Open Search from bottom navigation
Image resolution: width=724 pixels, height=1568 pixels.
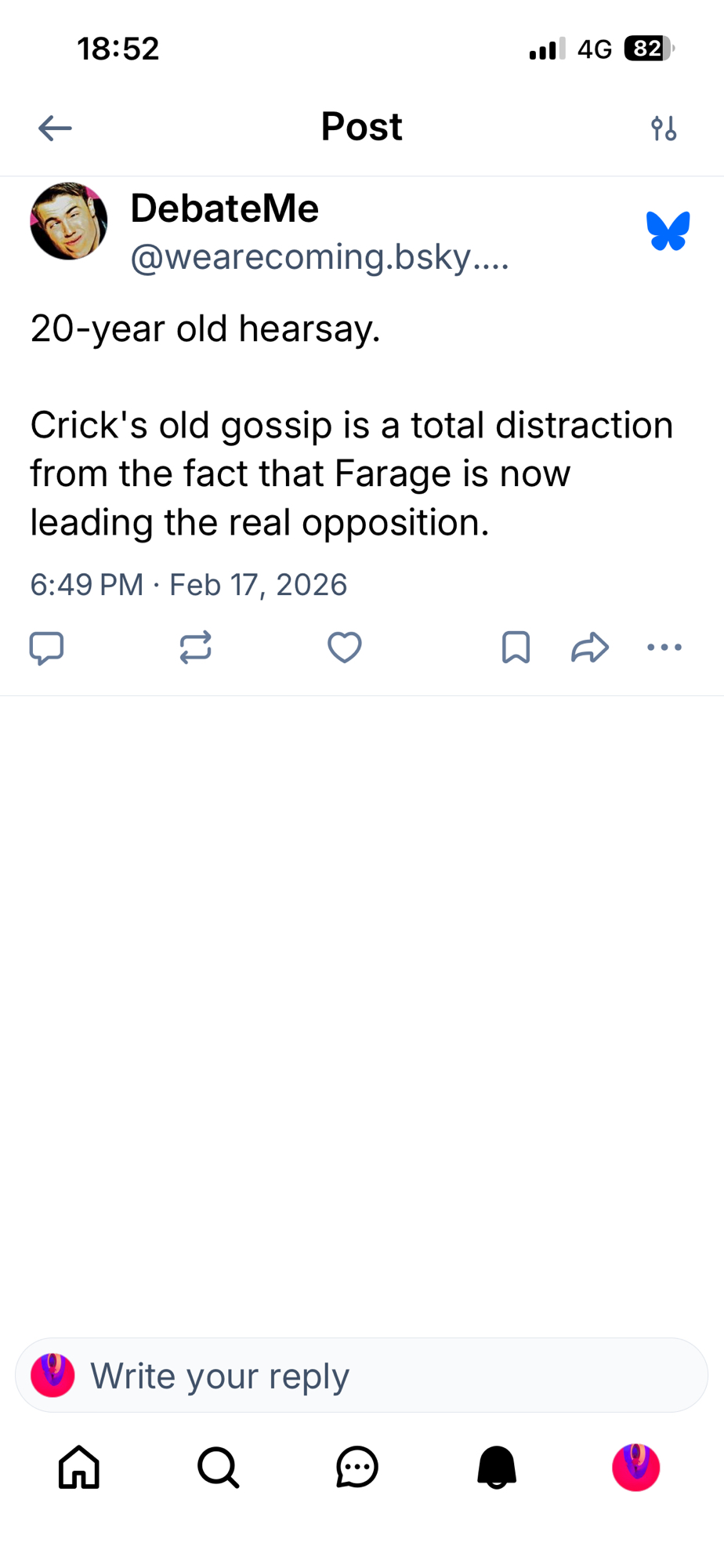point(218,1467)
